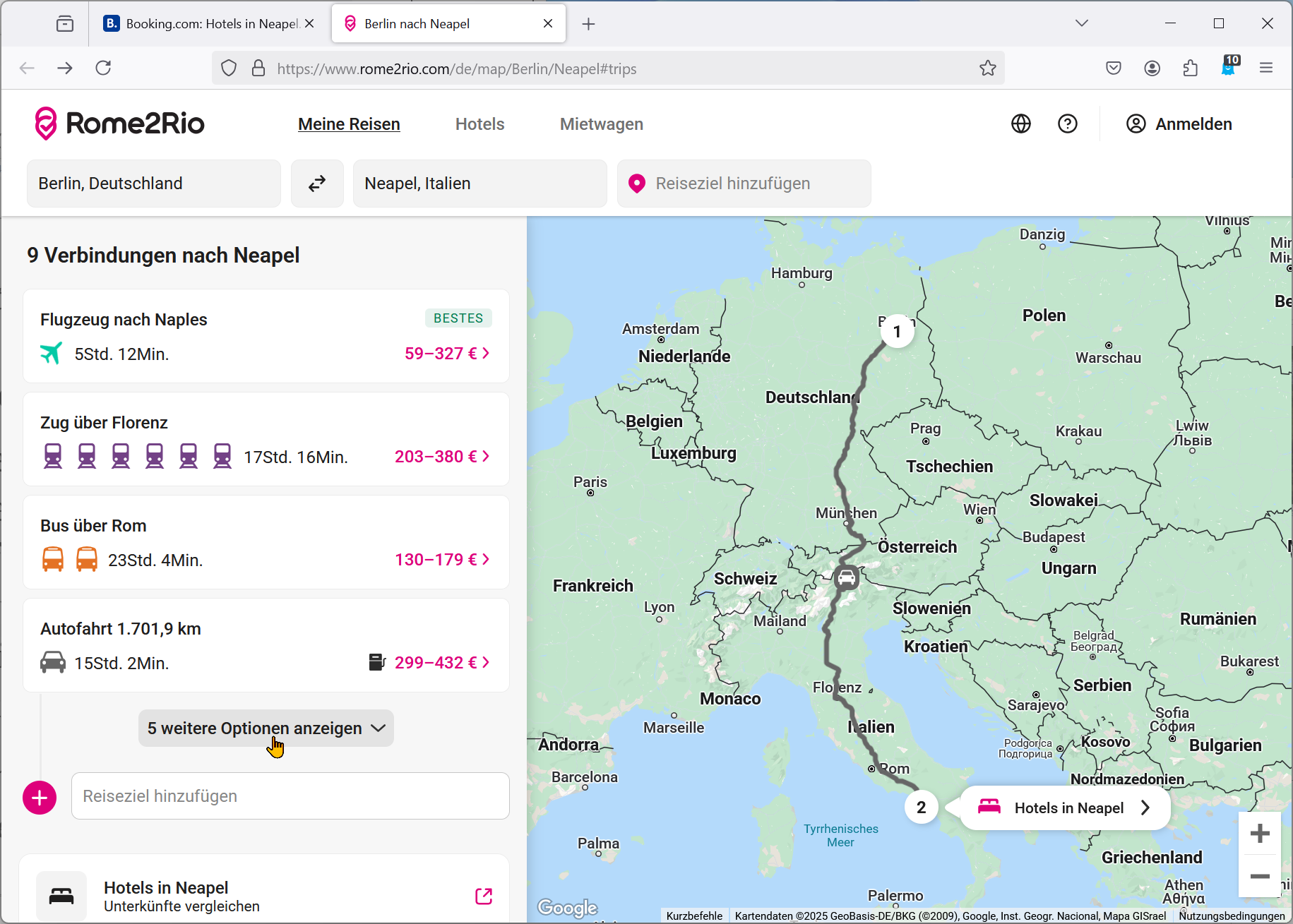Open Hotels in Neapel map popup
Image resolution: width=1293 pixels, height=924 pixels.
[1065, 808]
